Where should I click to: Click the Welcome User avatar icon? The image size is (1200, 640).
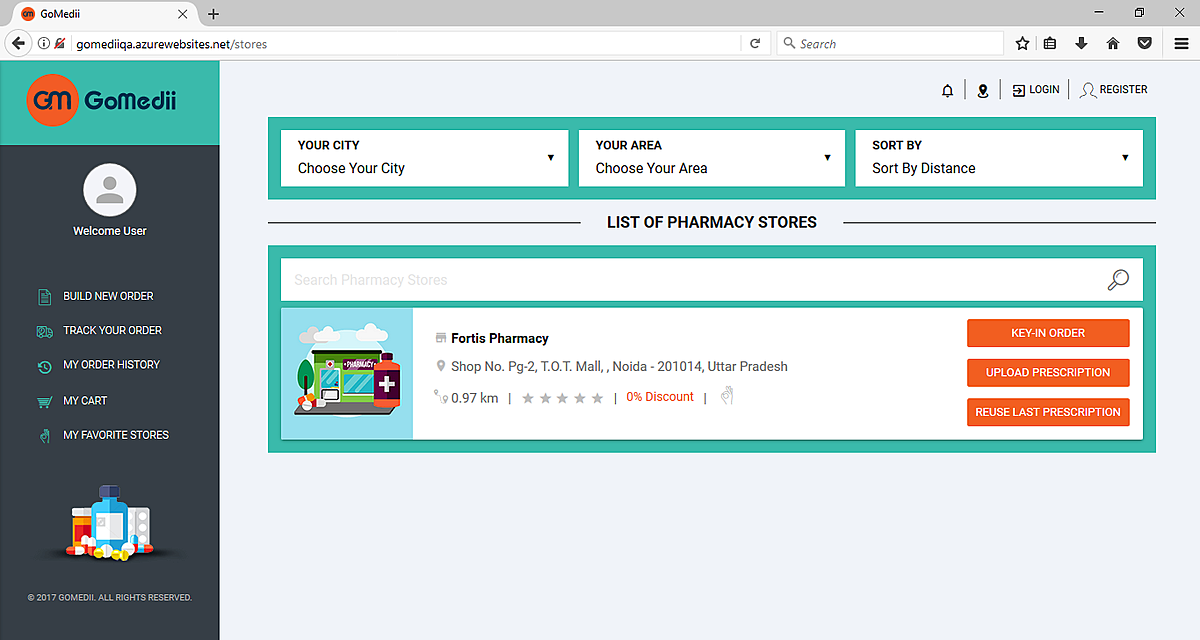click(110, 190)
